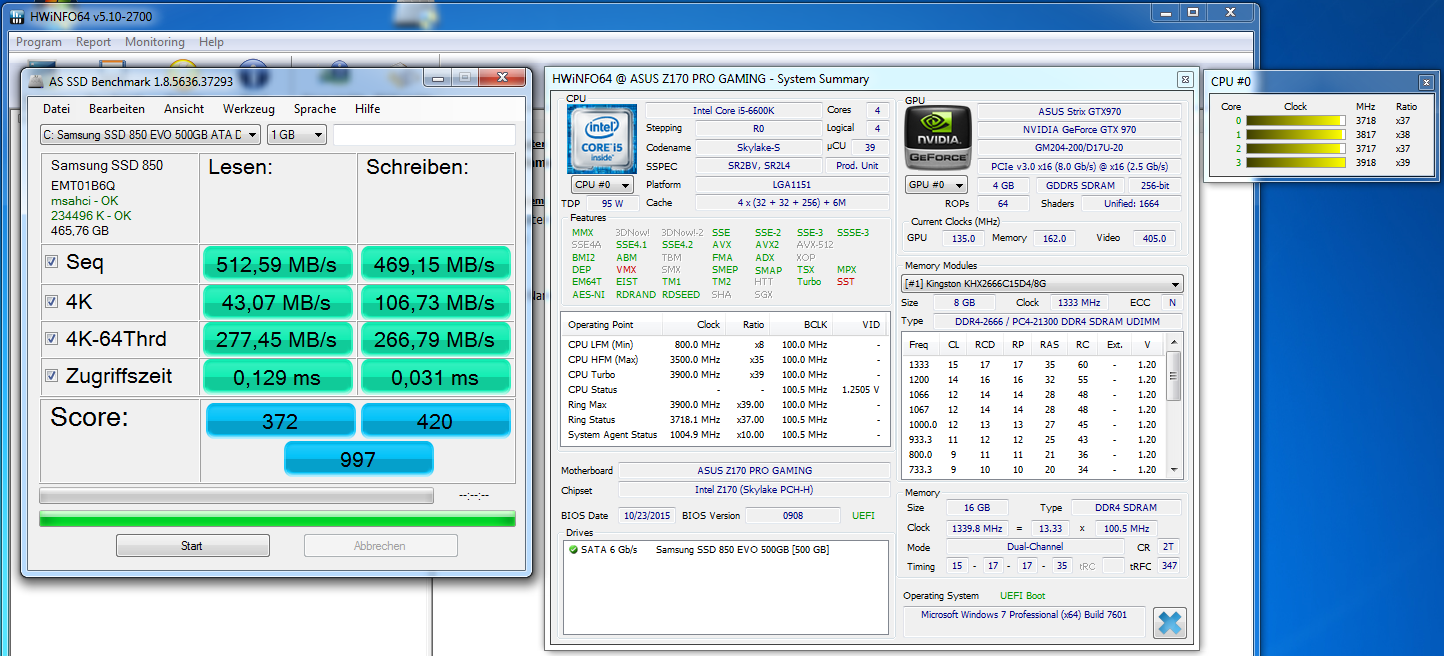Click the write score 420
Viewport: 1444px width, 656px height.
coord(435,421)
